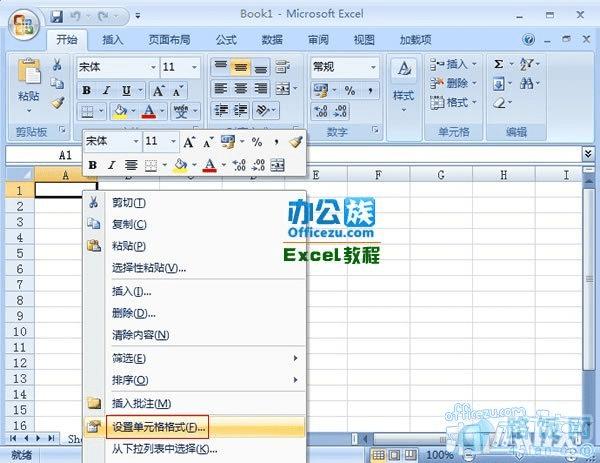Click the ribbon Increase Font Size icon
This screenshot has width=600, height=463.
[x=158, y=91]
